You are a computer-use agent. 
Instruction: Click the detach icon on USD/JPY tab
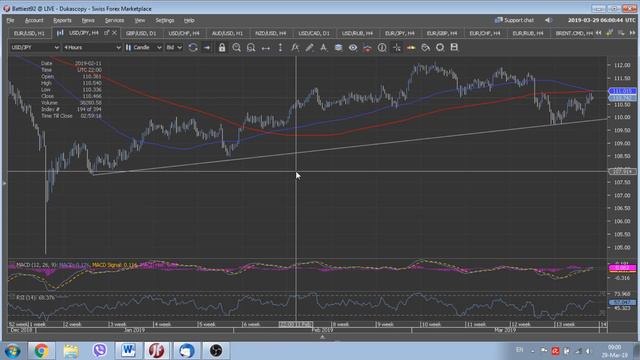[x=107, y=33]
